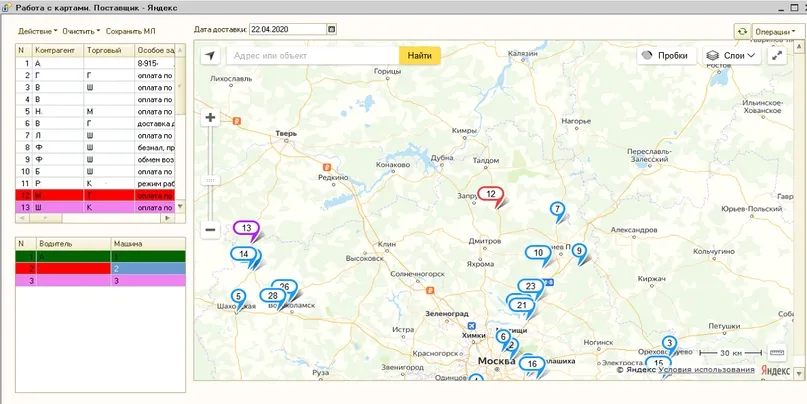Select green driver row 1
The image size is (807, 404).
[x=100, y=256]
